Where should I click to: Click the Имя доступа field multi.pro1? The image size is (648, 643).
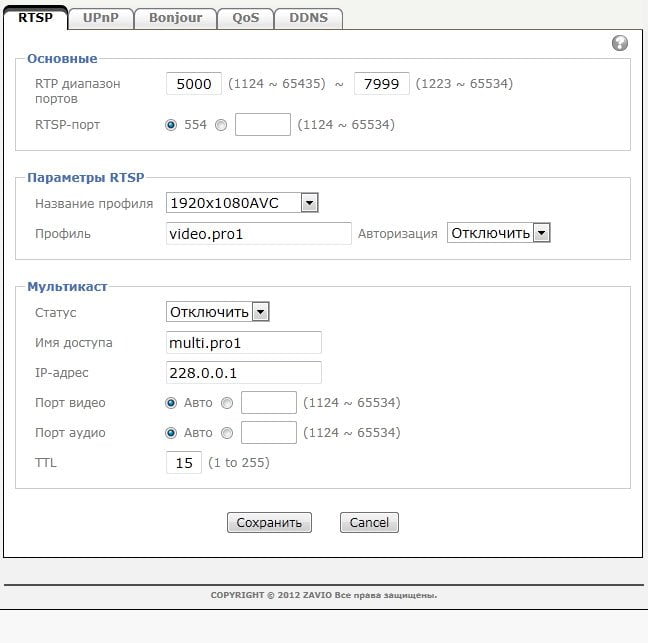[244, 343]
